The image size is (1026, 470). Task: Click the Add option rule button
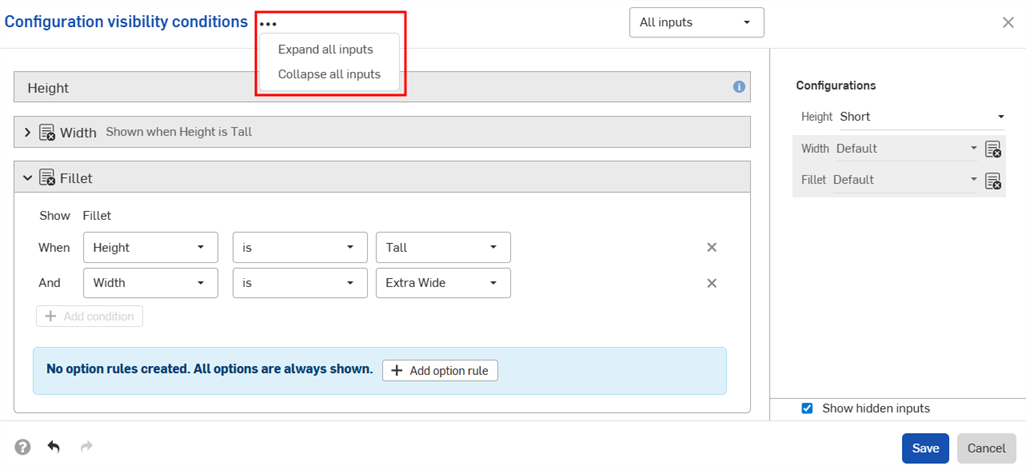(x=440, y=371)
